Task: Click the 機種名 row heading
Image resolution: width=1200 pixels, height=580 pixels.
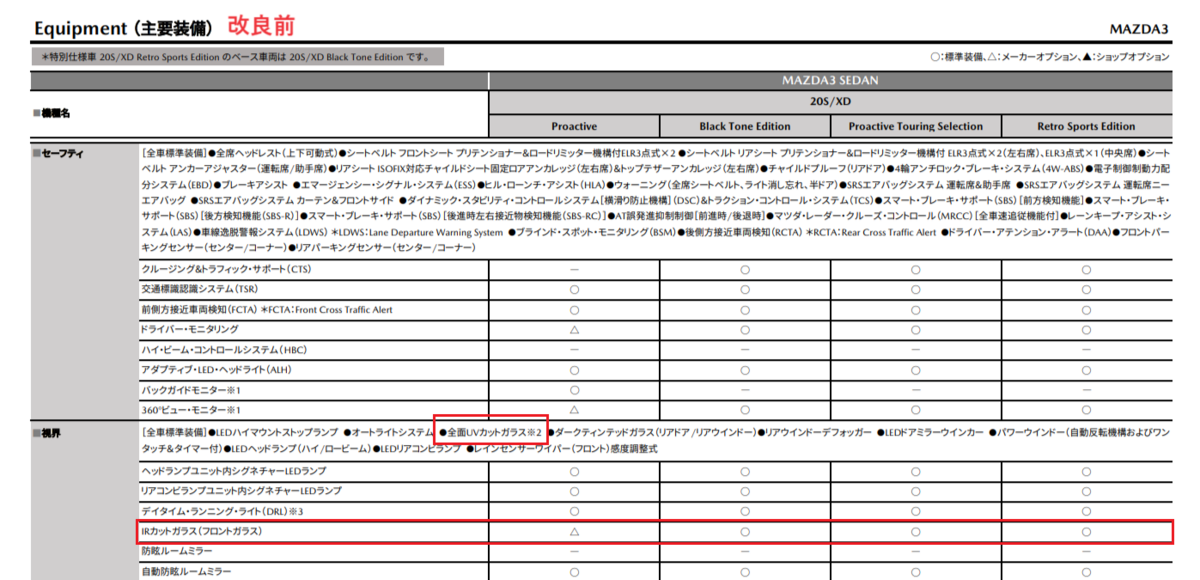Action: (57, 114)
